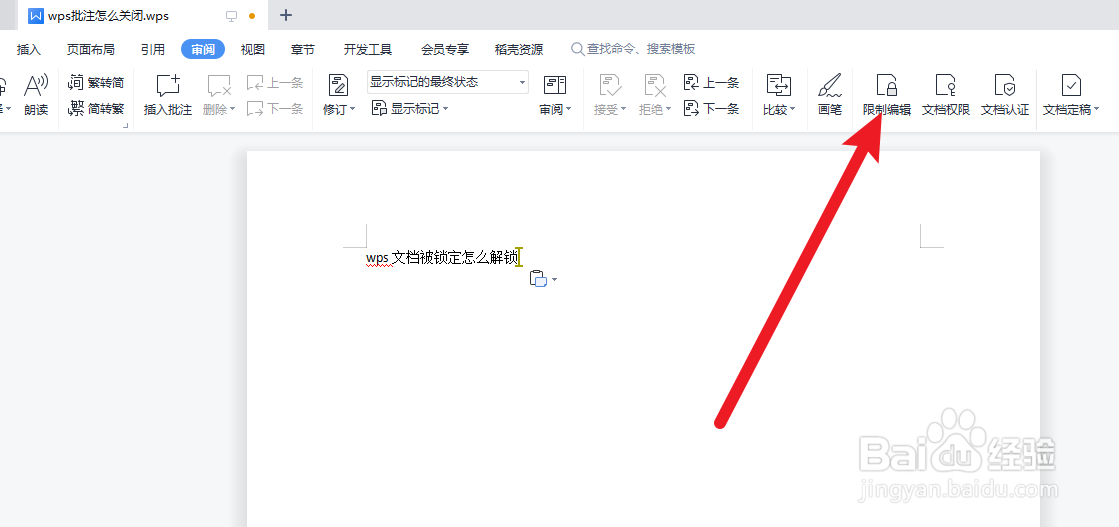
Task: Open the 引用 tab
Action: 153,49
